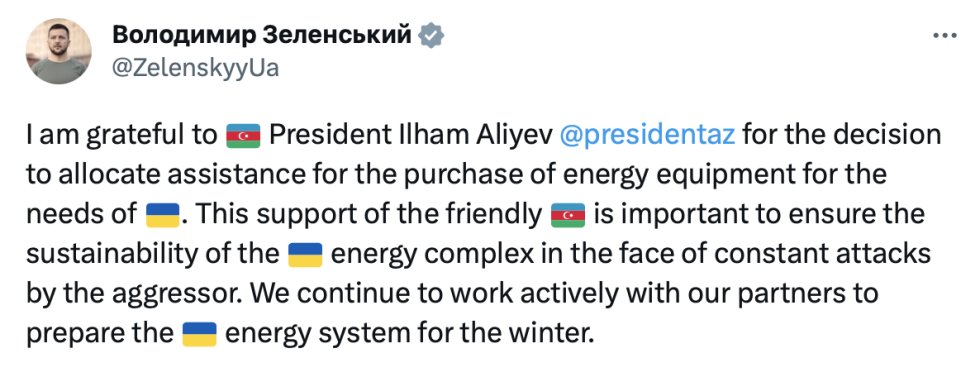Click the phrase 'allocate assistance'

(x=184, y=176)
